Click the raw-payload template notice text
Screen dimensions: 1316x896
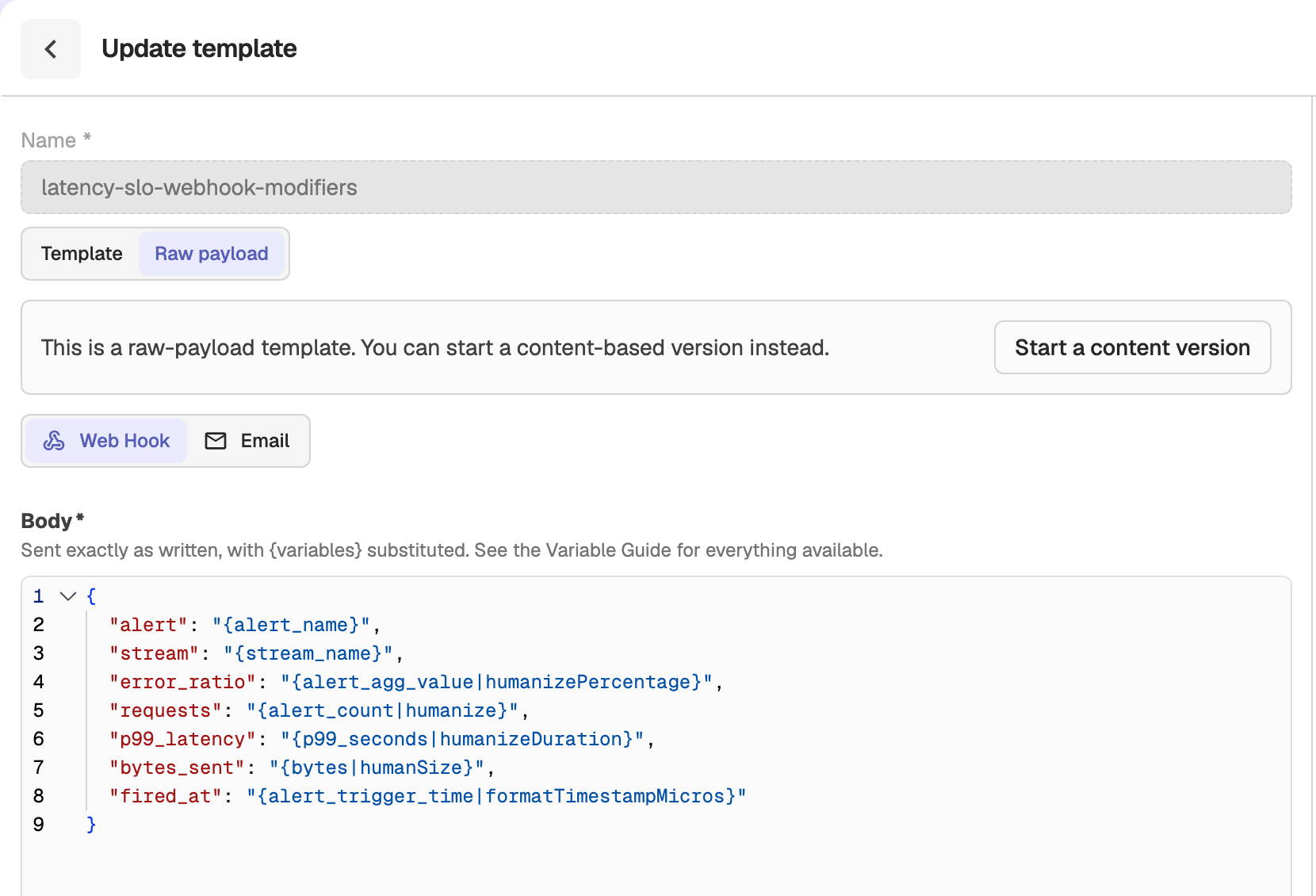tap(435, 347)
